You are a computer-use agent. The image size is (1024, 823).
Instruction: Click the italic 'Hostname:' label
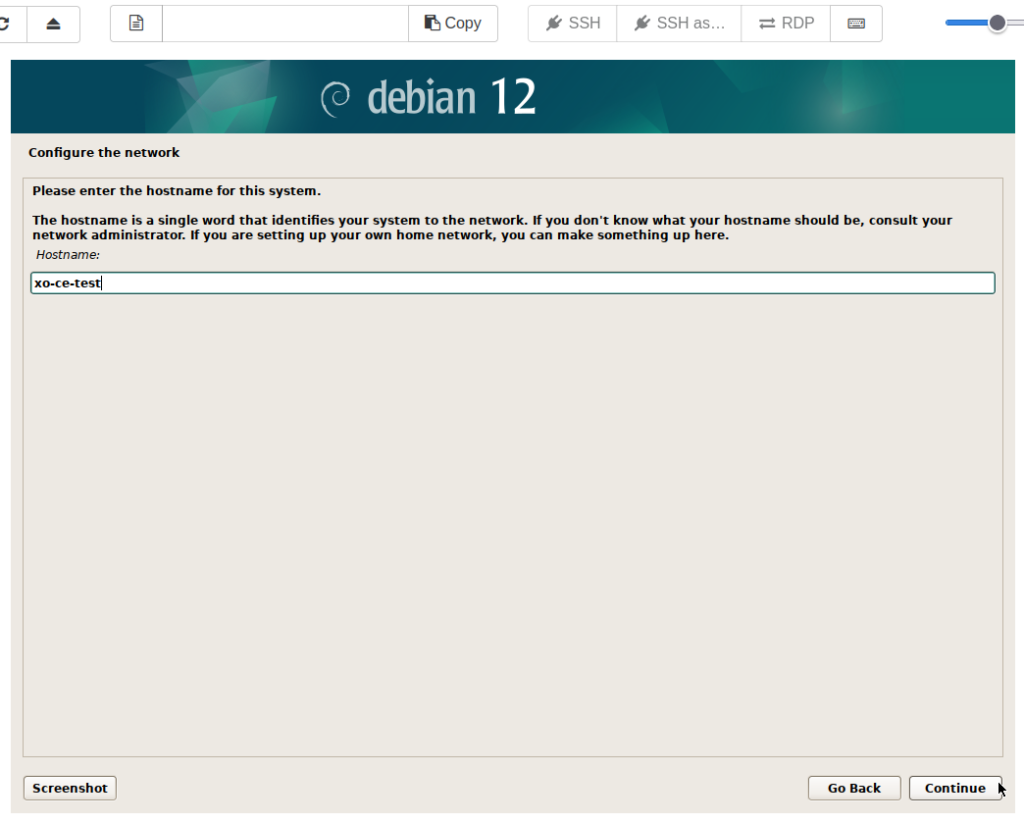68,255
